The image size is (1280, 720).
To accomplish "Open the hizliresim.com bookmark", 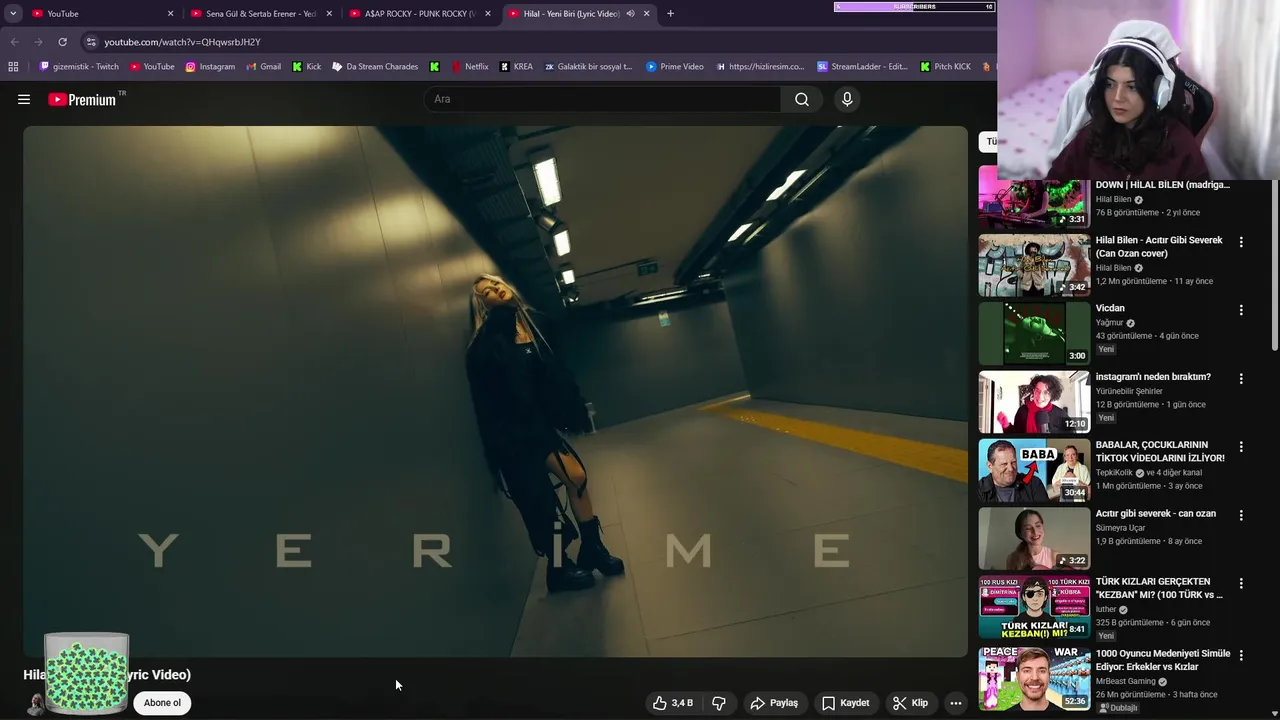I will (759, 66).
